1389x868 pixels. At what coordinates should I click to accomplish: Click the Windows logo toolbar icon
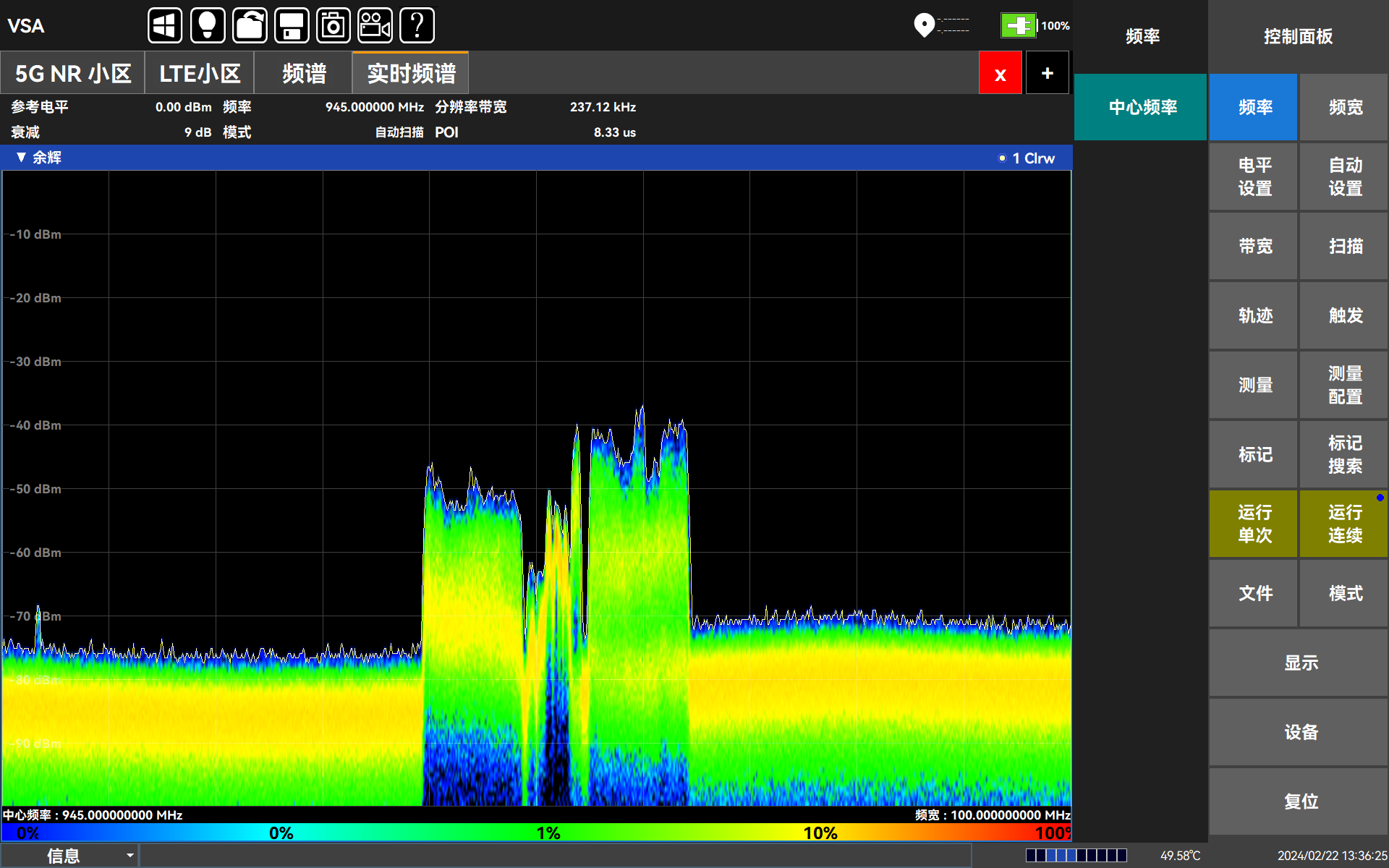(165, 26)
